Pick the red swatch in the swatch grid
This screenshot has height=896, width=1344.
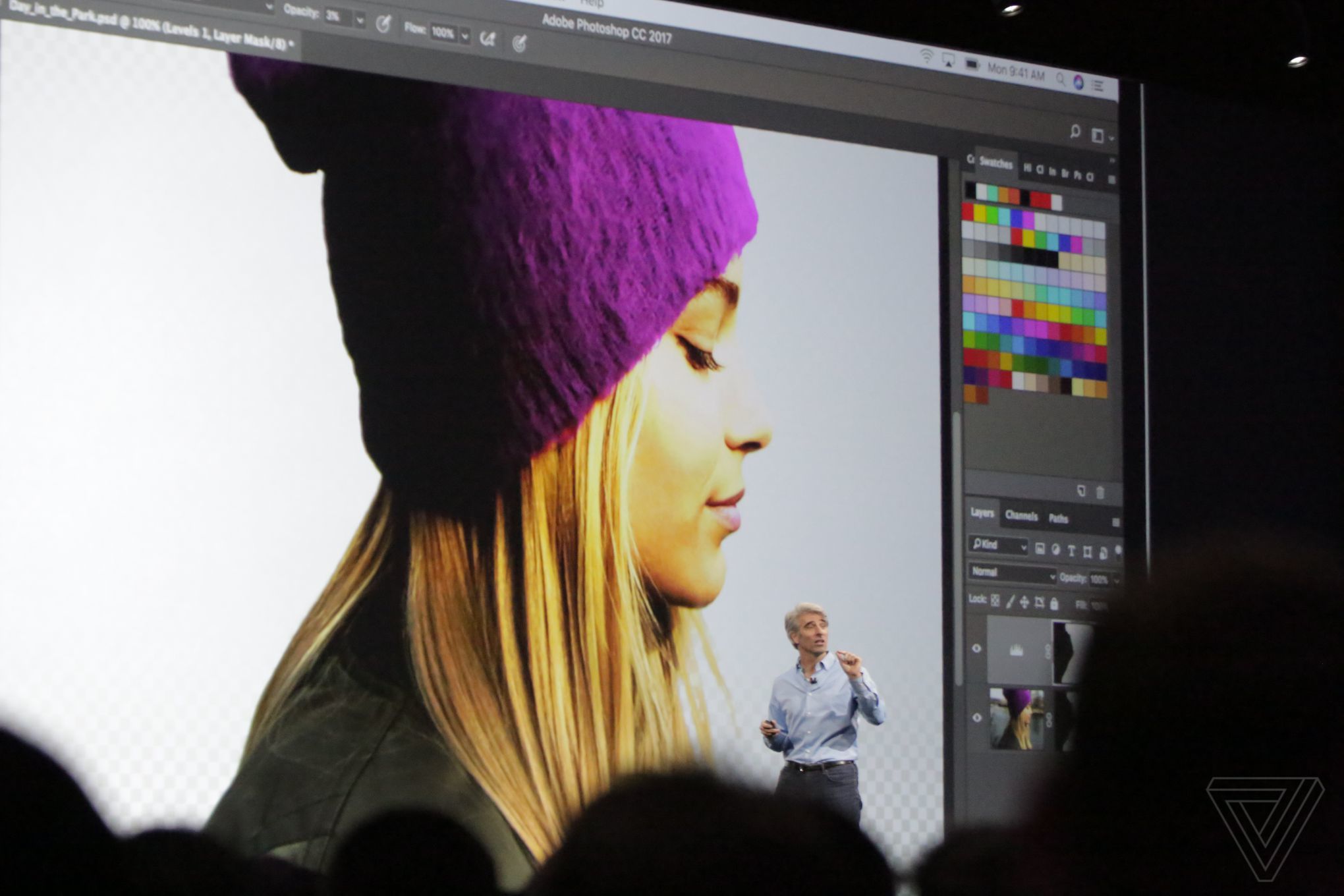(x=968, y=211)
